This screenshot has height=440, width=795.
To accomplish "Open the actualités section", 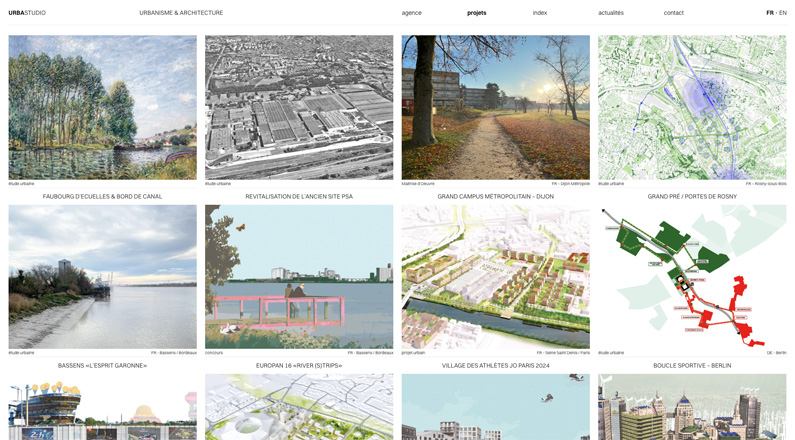I will tap(610, 13).
